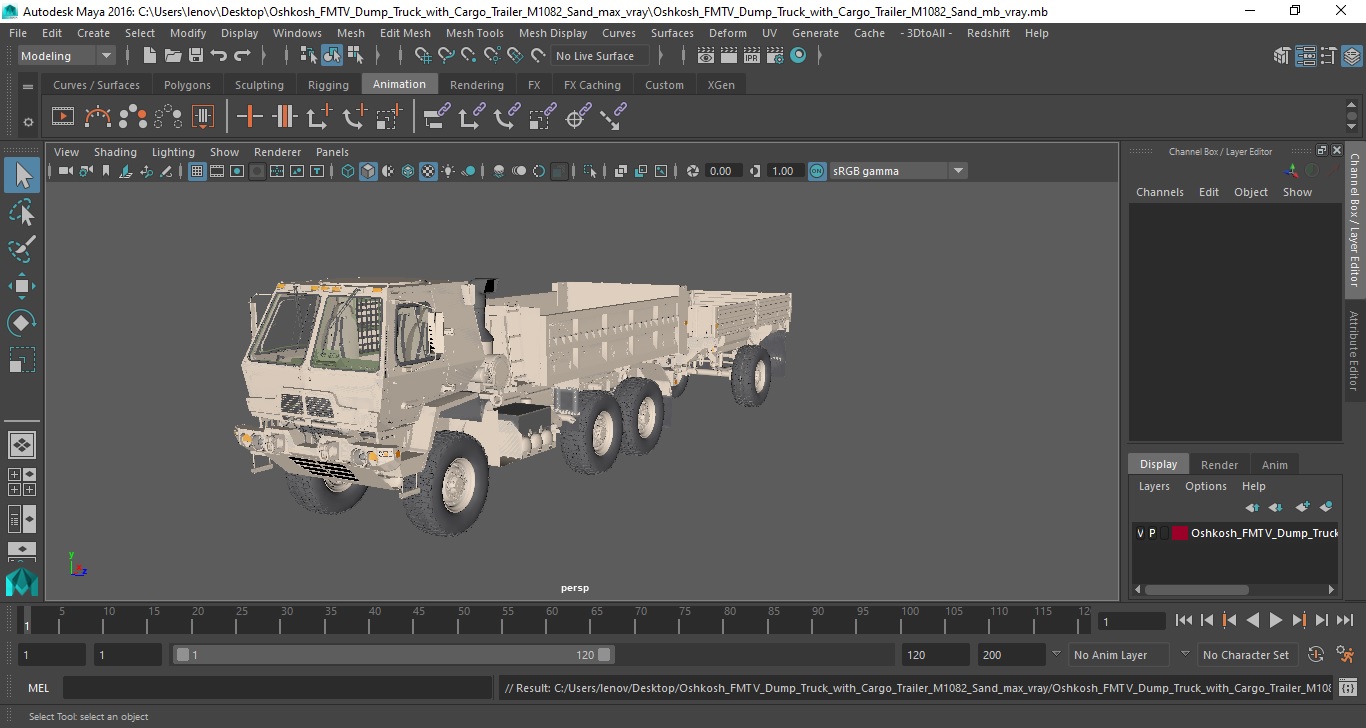This screenshot has width=1366, height=728.
Task: Save scene using the floppy disk icon
Action: click(x=196, y=56)
